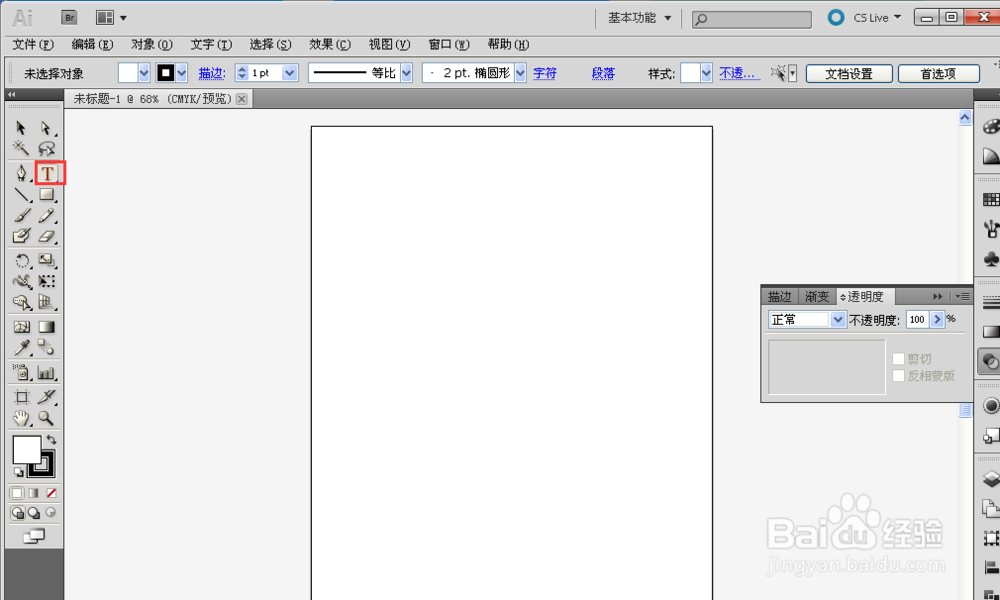Select the Rectangle tool
This screenshot has height=600, width=1000.
(46, 195)
